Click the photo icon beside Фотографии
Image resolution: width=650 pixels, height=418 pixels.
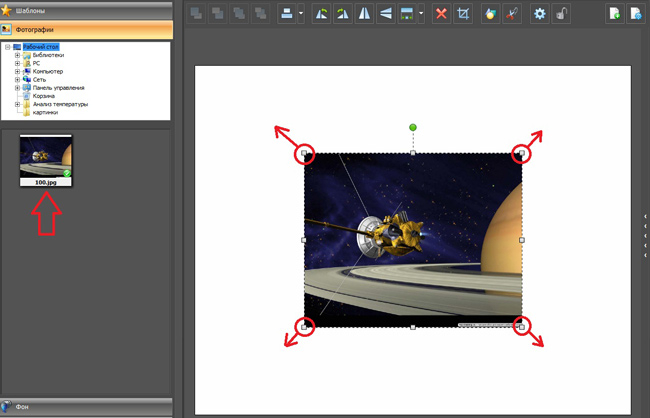6,30
